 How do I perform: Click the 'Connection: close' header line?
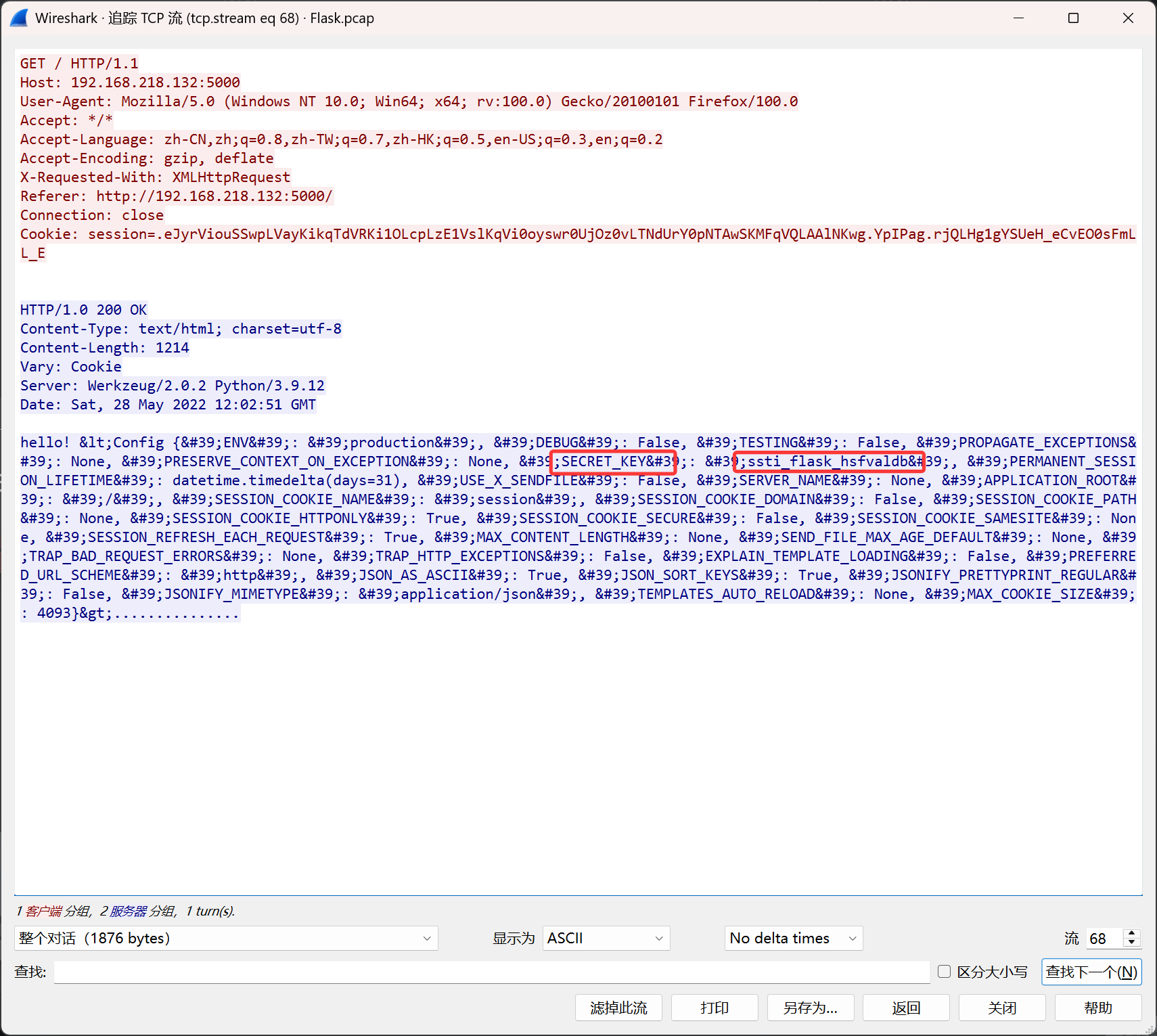coord(92,215)
